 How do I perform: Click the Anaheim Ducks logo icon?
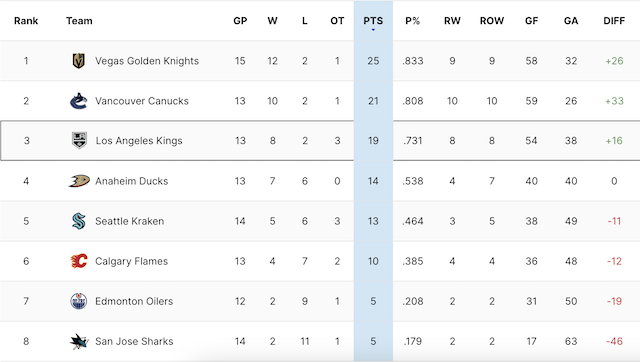tap(79, 181)
